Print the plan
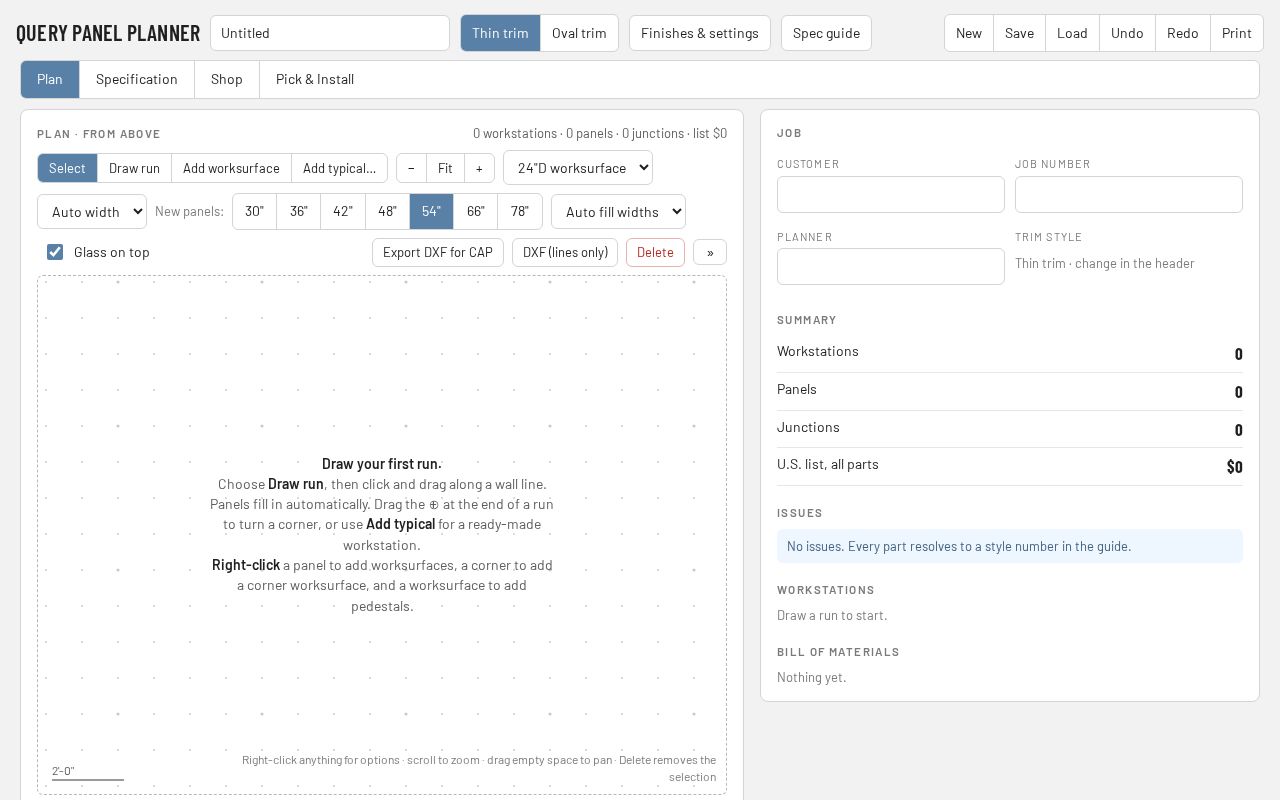This screenshot has width=1280, height=800. 1237,33
